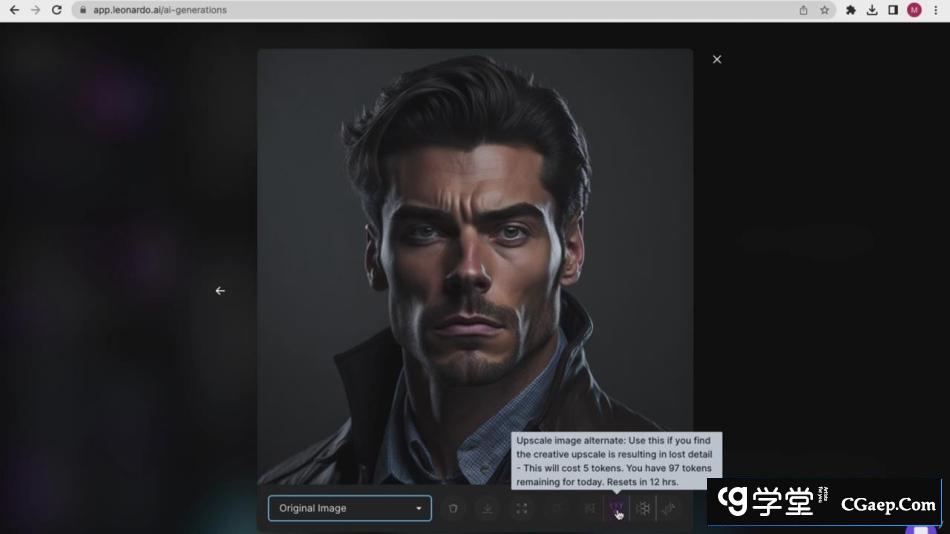The width and height of the screenshot is (950, 534).
Task: Click the dimmed icon left of upscale alternate
Action: point(589,509)
